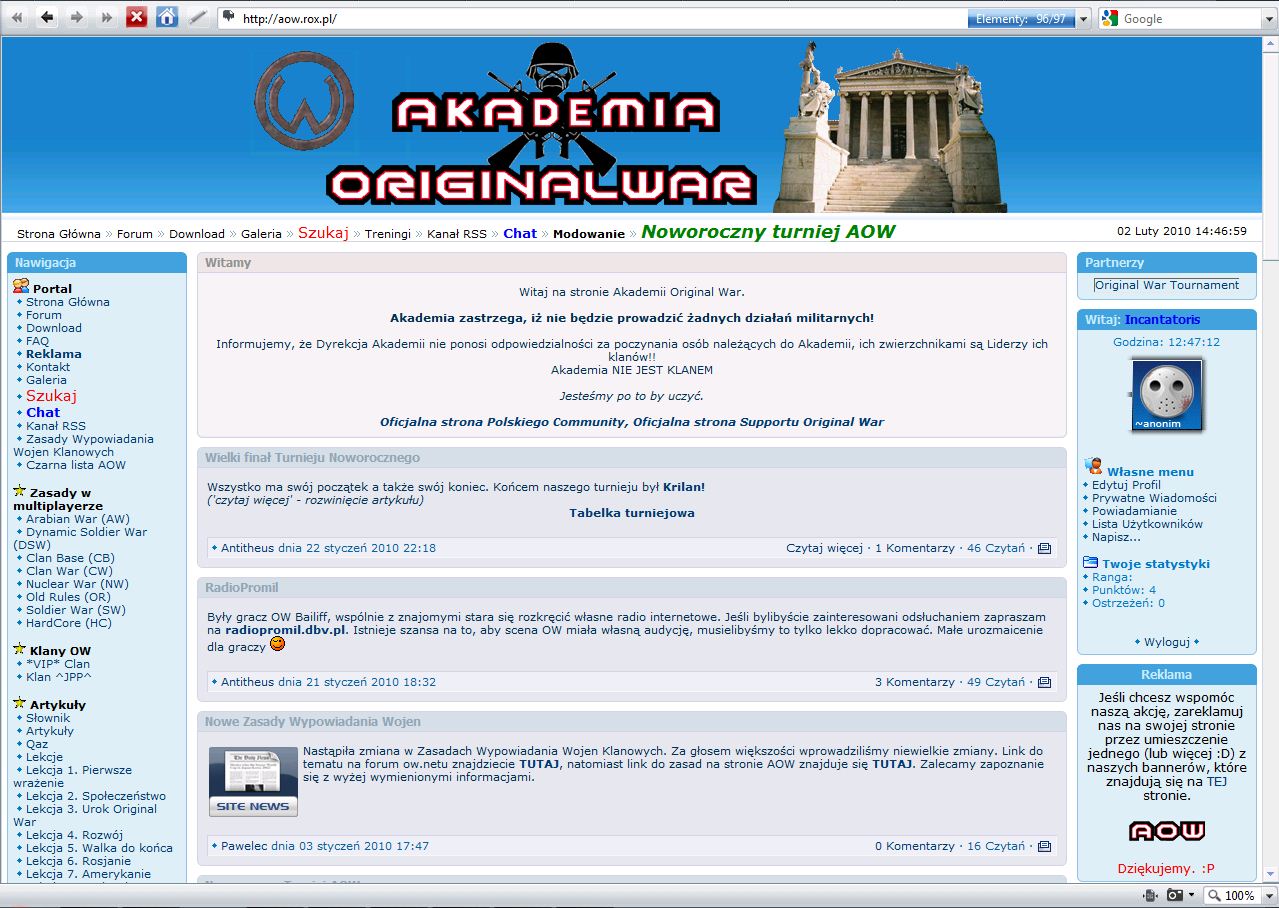Open the Edytuj Profil link
The height and width of the screenshot is (908, 1279).
pyautogui.click(x=1126, y=484)
